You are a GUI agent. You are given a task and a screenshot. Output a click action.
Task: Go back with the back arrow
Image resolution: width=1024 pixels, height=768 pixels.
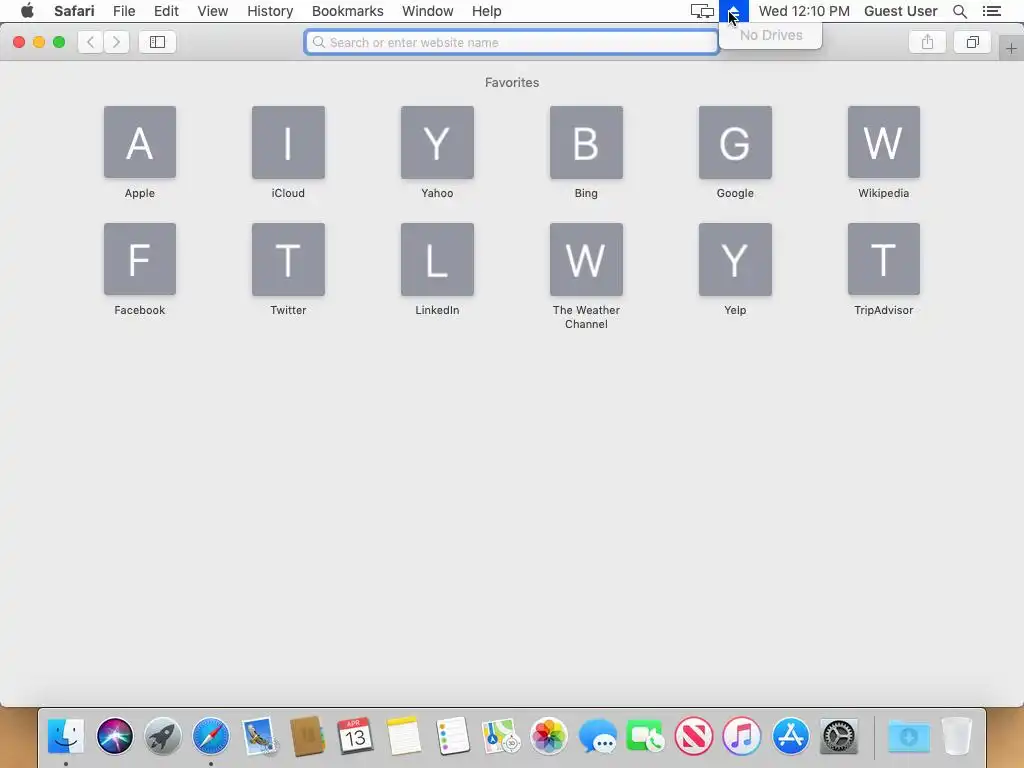coord(91,42)
